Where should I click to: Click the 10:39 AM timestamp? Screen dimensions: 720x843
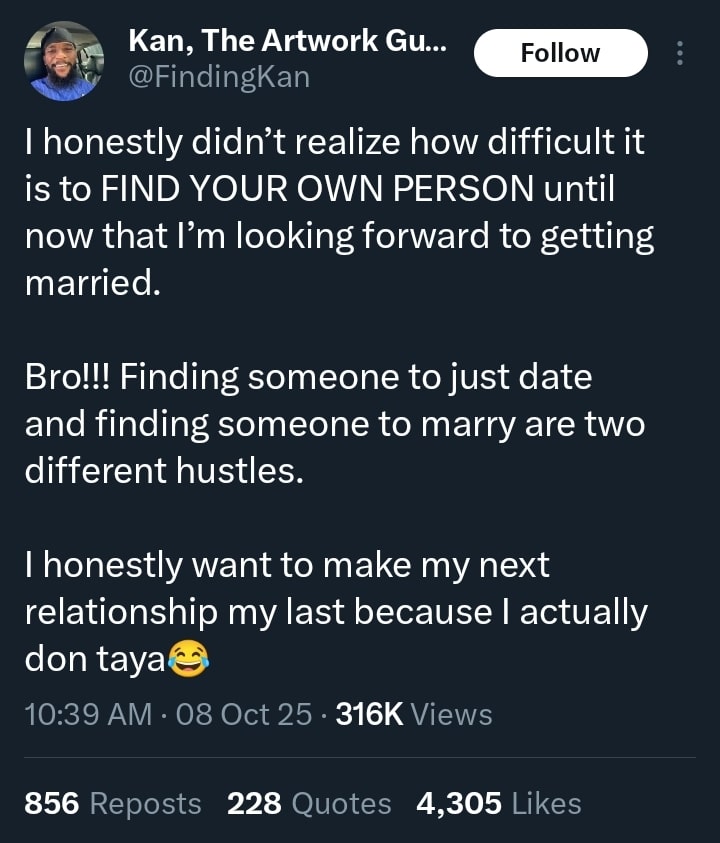click(88, 714)
